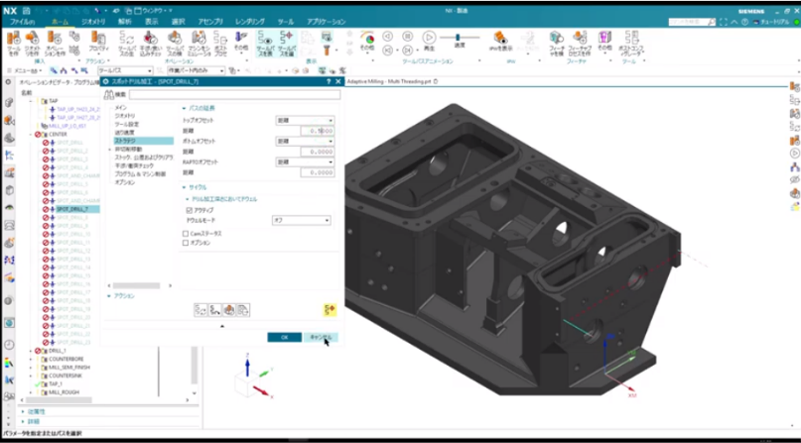Viewport: 801px width, 443px height.
Task: Switch to the ジオメトリ ribbon tab
Action: (93, 22)
